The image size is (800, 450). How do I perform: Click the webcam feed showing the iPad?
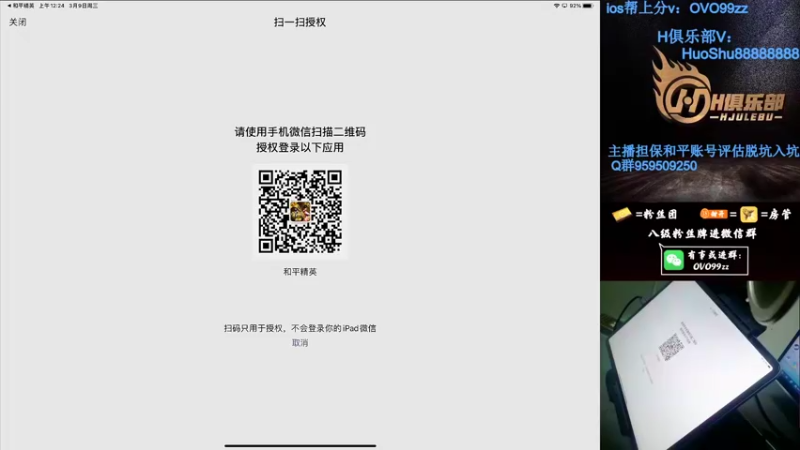(x=700, y=365)
